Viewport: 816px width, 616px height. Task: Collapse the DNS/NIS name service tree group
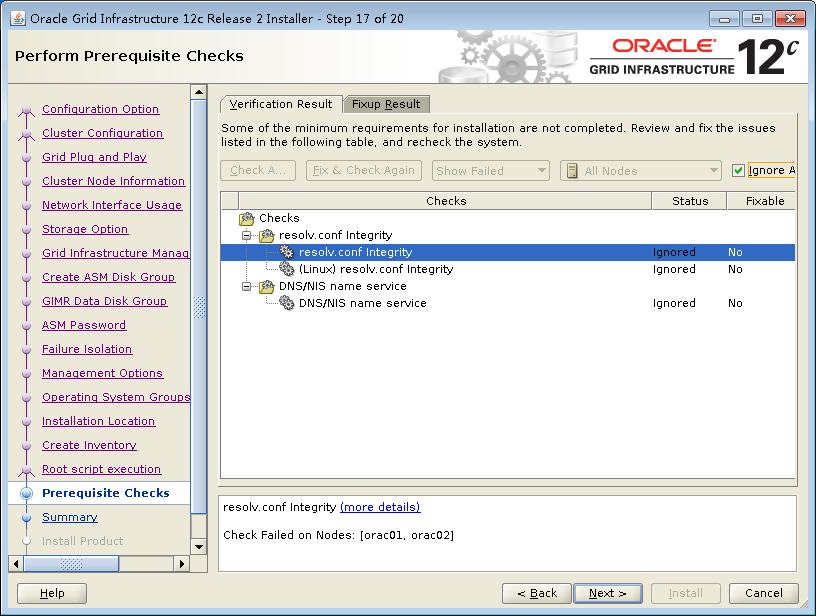tap(247, 286)
